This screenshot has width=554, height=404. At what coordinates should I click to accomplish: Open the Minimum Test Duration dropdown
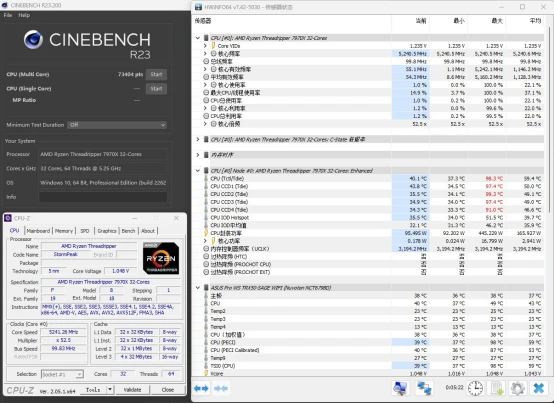[117, 125]
